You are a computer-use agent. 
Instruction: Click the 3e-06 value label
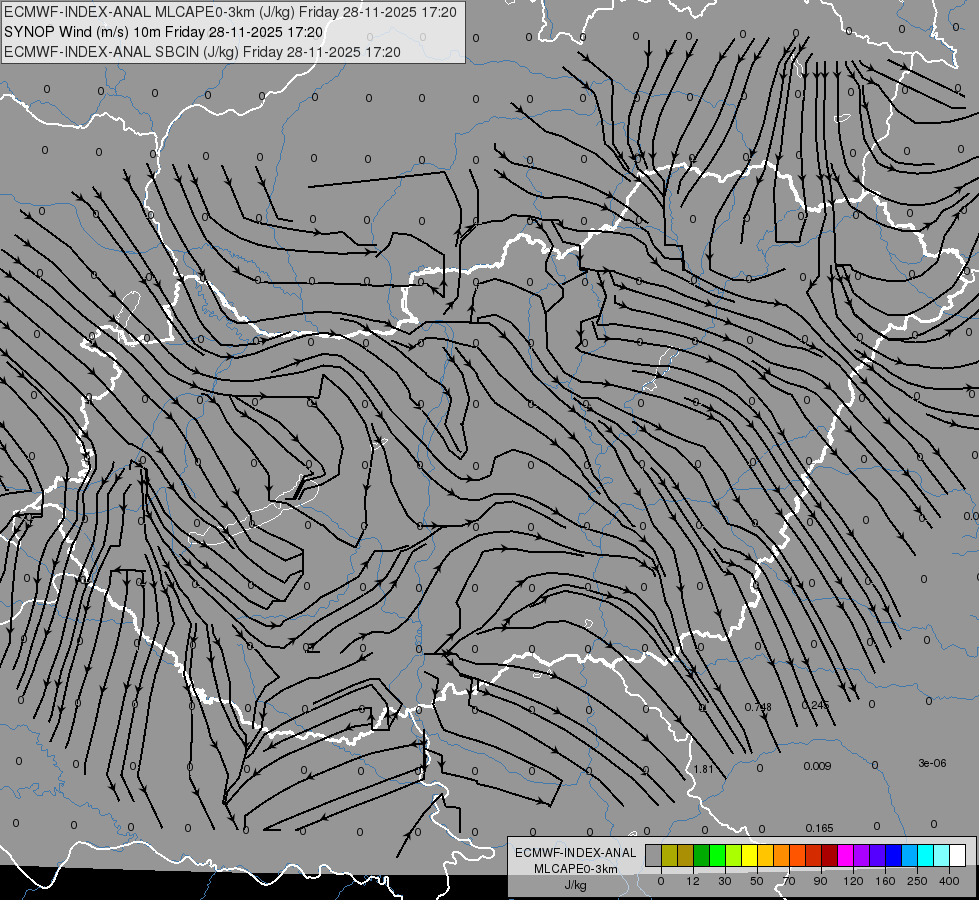click(x=932, y=763)
